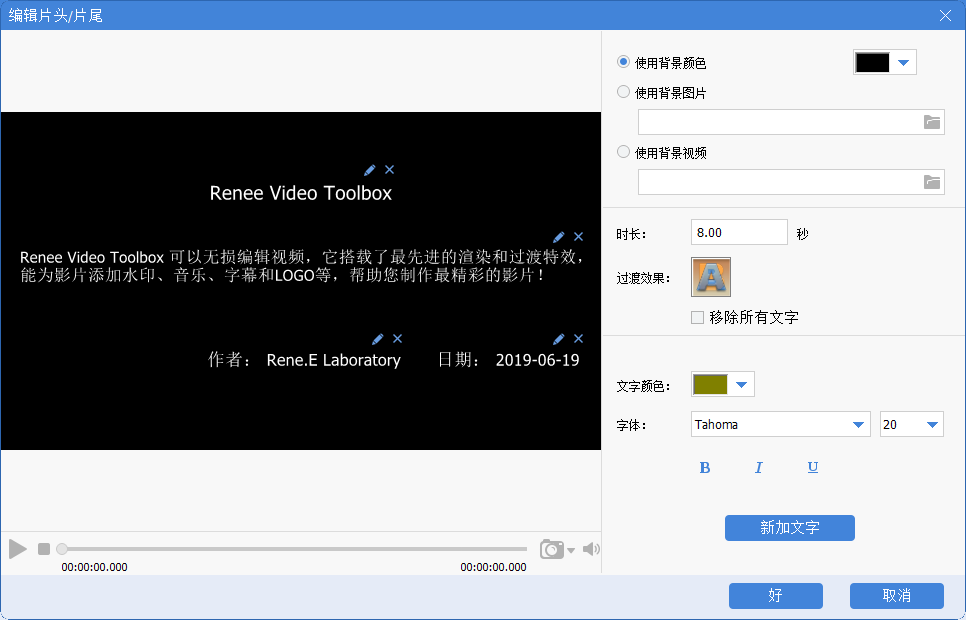Select 使用背景颜色 radio option
This screenshot has width=966, height=620.
click(x=623, y=62)
